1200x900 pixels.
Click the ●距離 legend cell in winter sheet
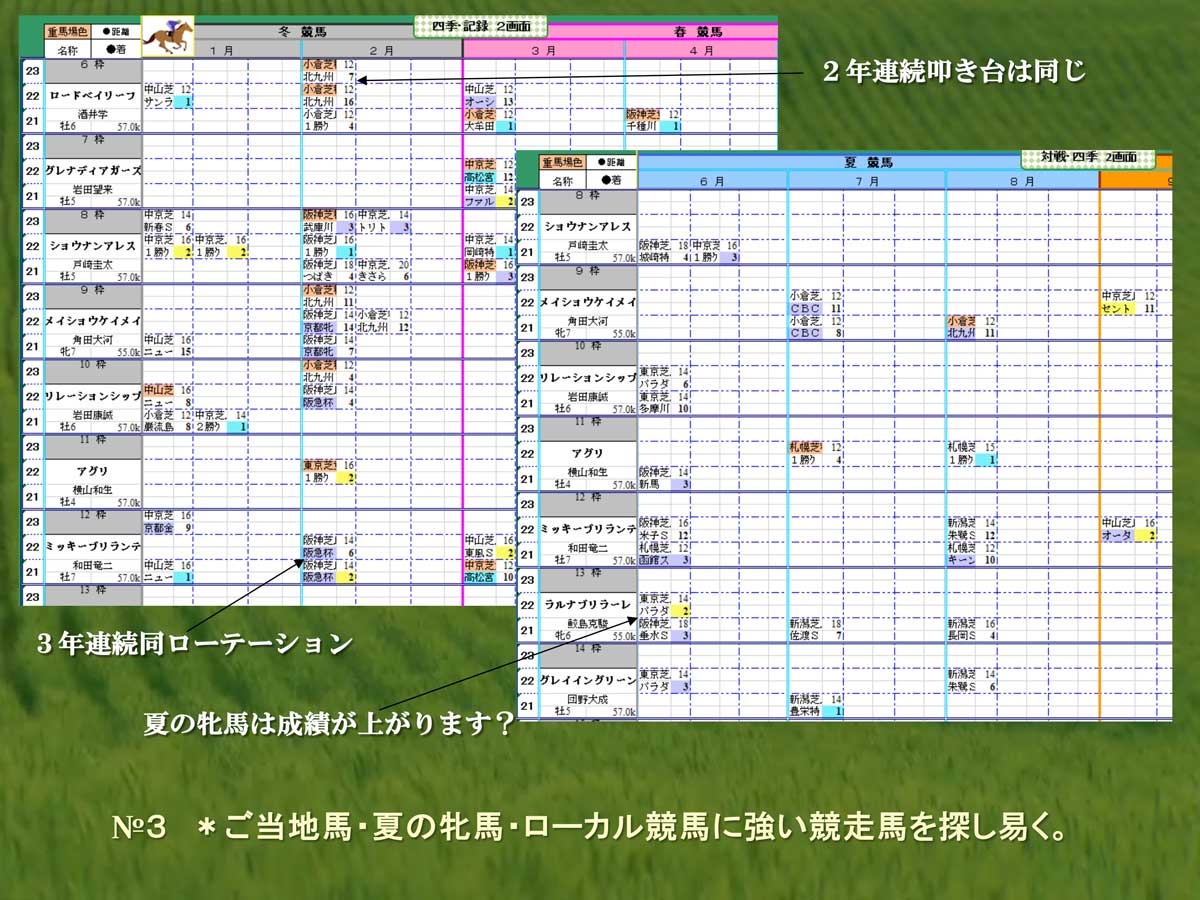point(116,31)
